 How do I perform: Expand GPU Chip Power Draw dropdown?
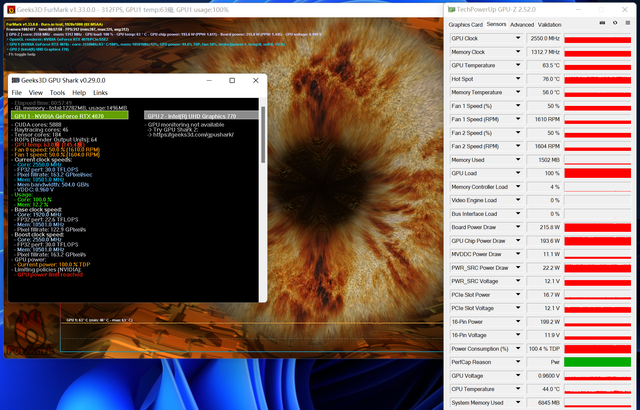point(518,241)
